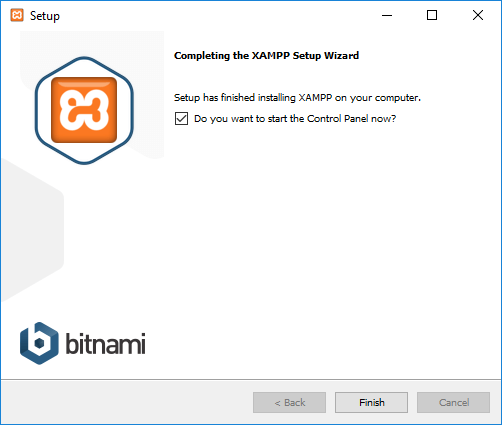Minimize the Setup window
This screenshot has width=502, height=425.
pos(387,15)
